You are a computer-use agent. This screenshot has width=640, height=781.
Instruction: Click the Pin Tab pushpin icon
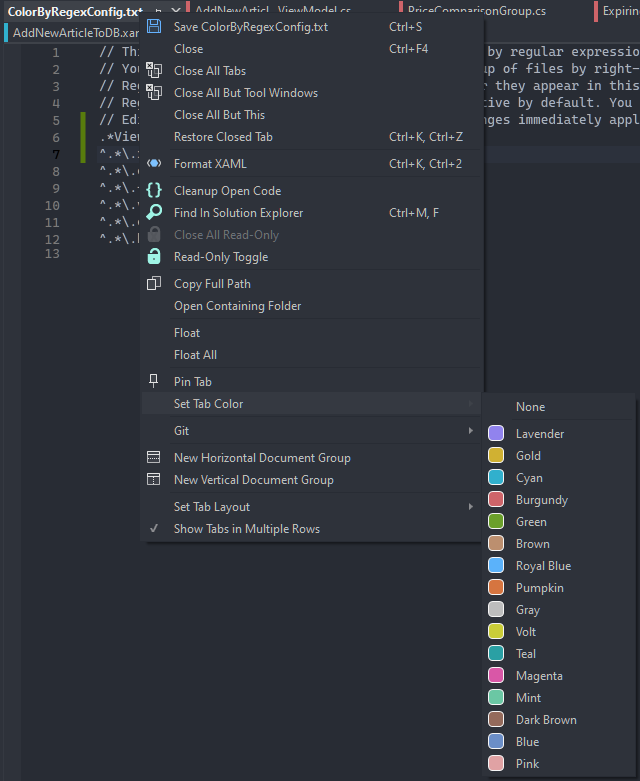point(154,381)
